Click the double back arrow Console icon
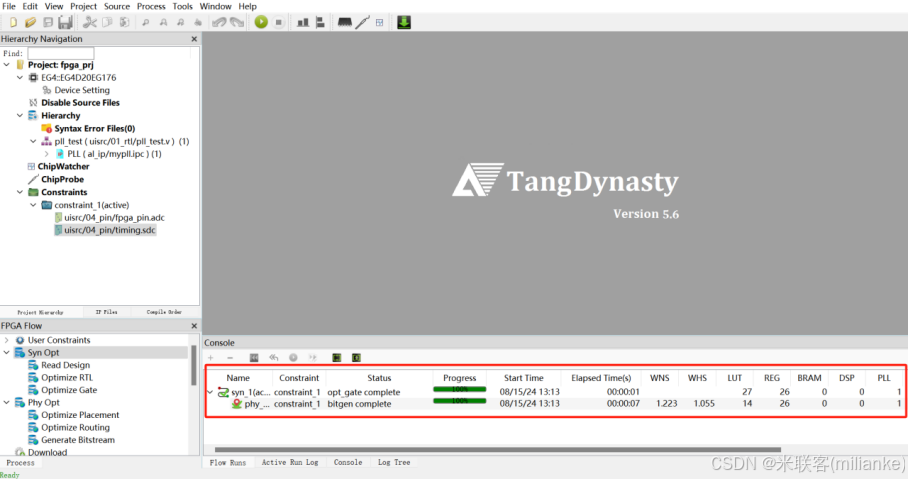The width and height of the screenshot is (909, 479). (274, 358)
